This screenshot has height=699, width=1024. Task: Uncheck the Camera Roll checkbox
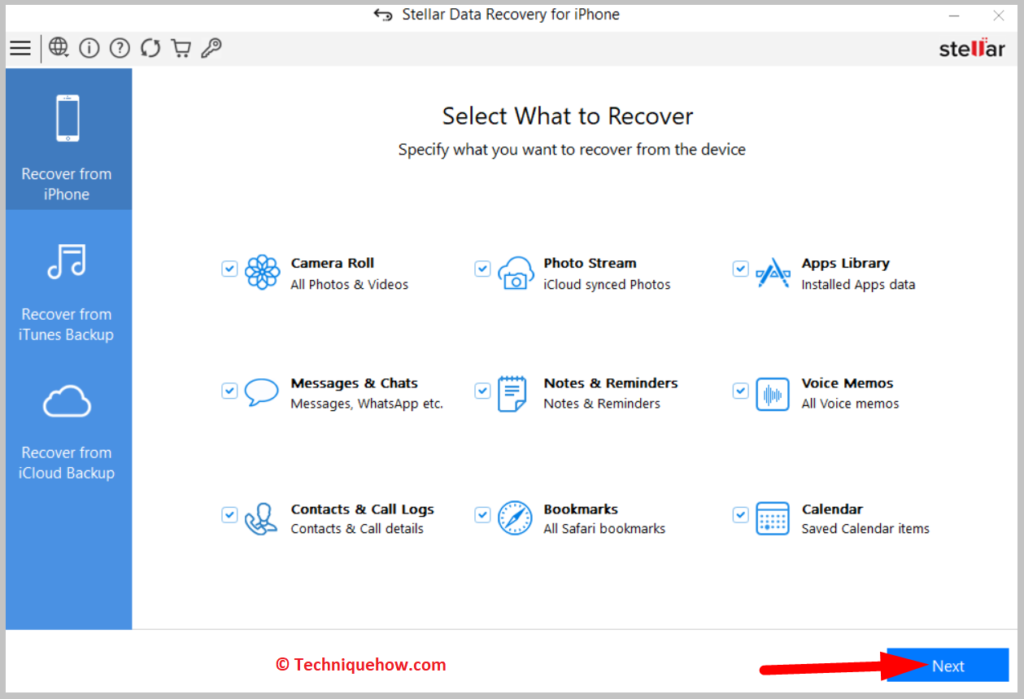(x=229, y=268)
